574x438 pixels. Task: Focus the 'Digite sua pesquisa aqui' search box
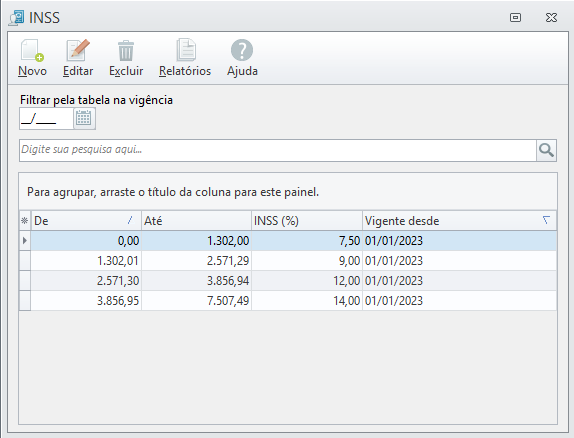278,150
